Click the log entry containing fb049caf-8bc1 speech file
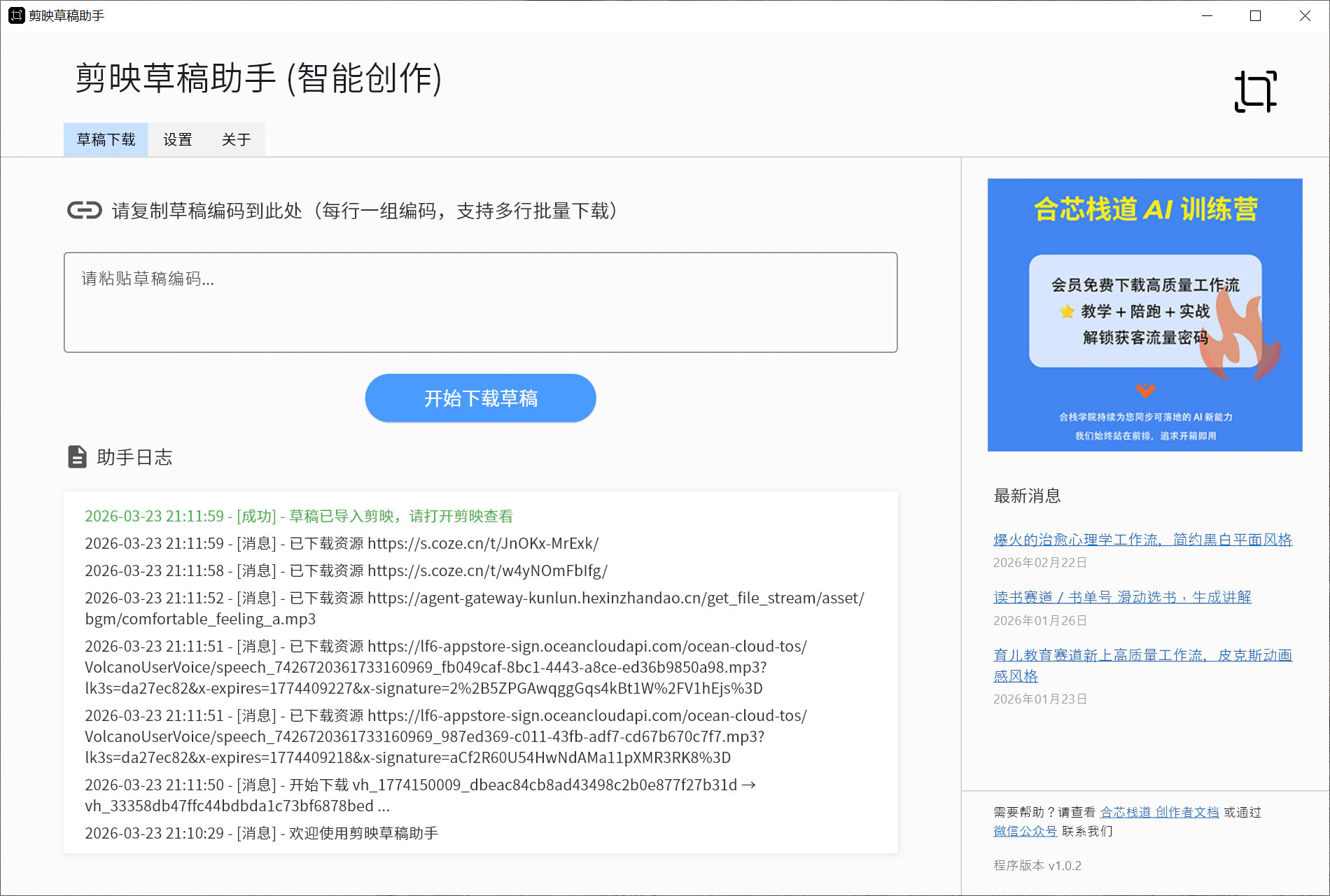1330x896 pixels. [446, 667]
